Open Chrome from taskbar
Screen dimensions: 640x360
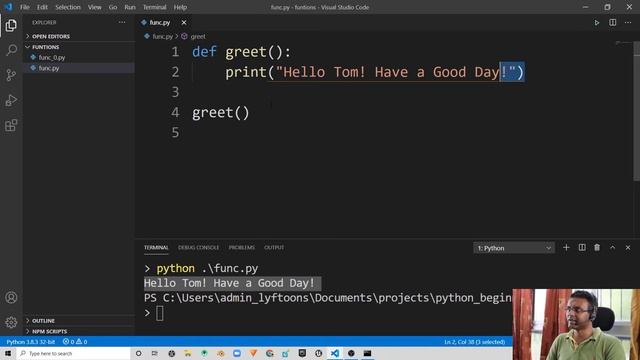tap(269, 353)
